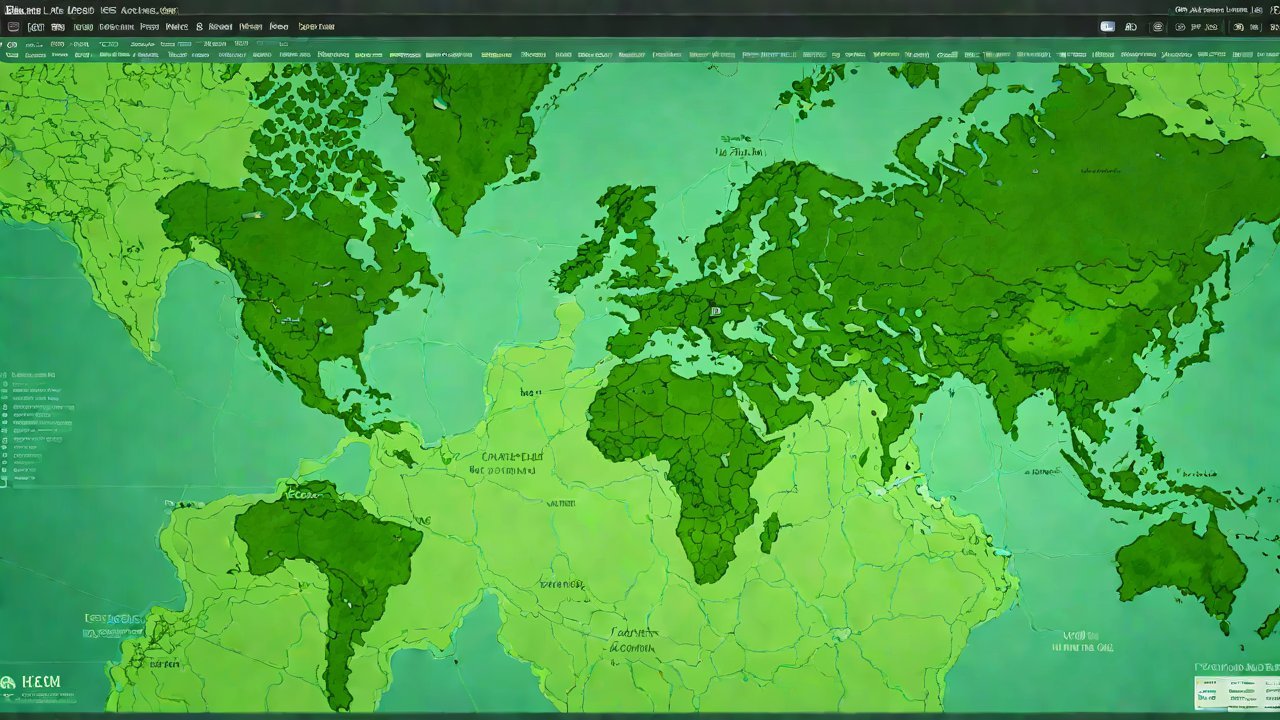Open the white legend thumbnail in bottom-right corner

point(1235,692)
